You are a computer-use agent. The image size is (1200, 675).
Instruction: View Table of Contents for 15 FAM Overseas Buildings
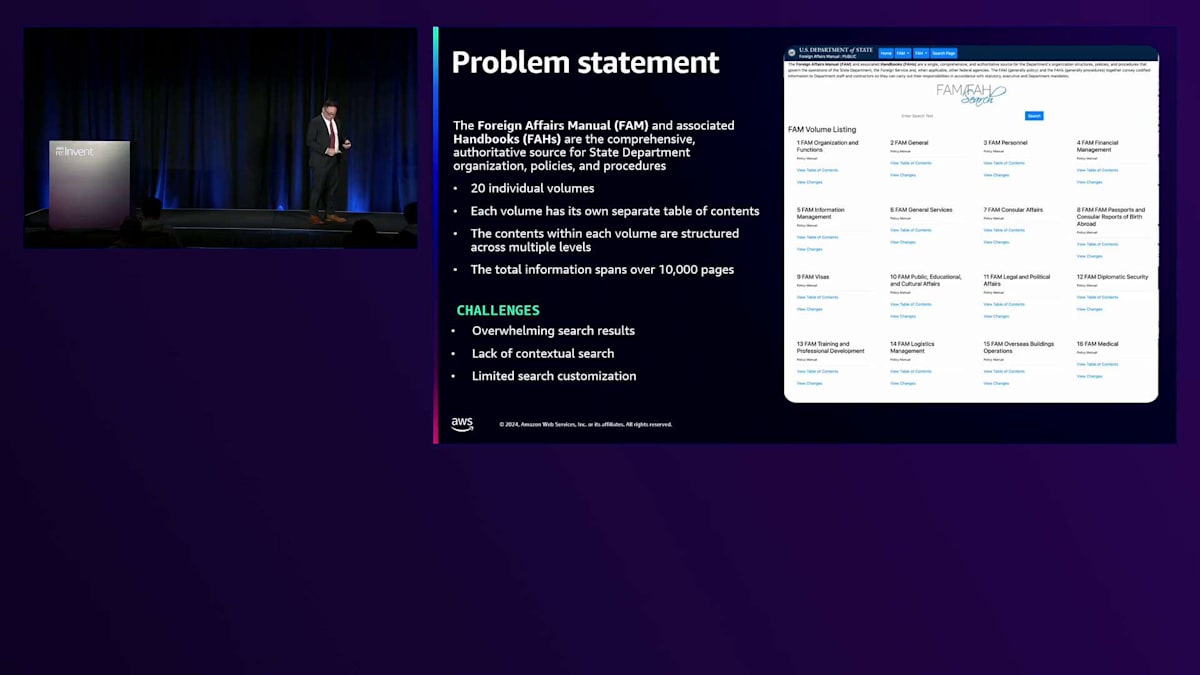pyautogui.click(x=1003, y=371)
